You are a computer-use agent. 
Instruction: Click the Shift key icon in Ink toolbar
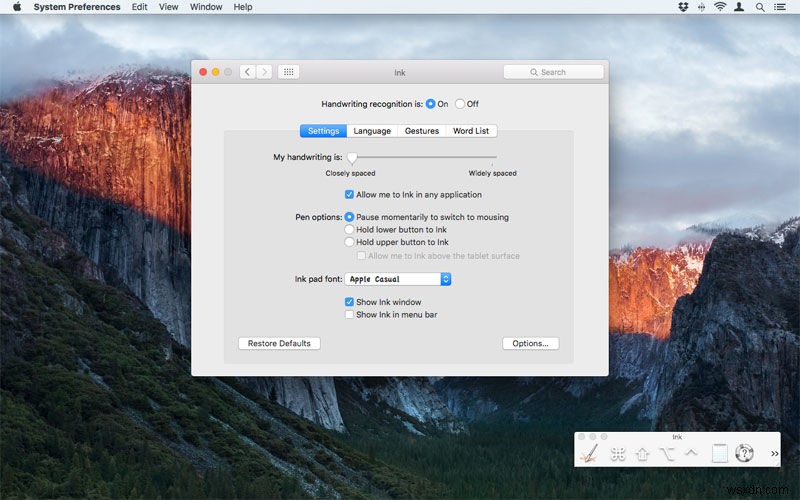(x=642, y=454)
